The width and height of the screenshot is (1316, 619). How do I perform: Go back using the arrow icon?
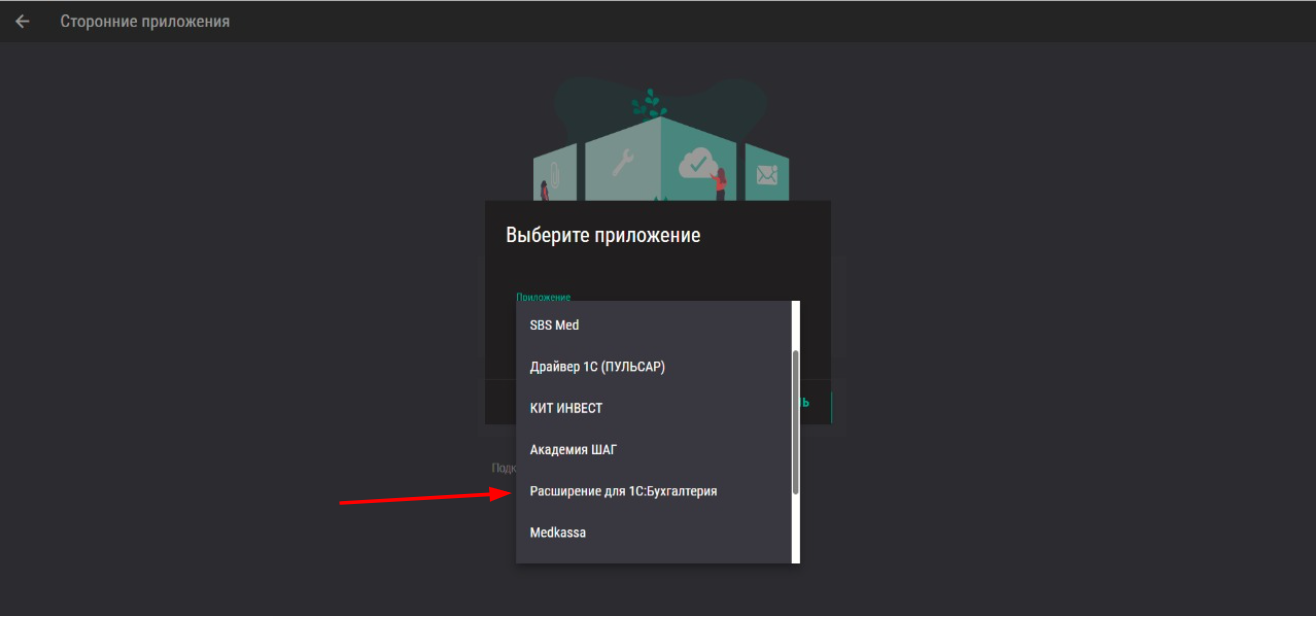pyautogui.click(x=22, y=21)
